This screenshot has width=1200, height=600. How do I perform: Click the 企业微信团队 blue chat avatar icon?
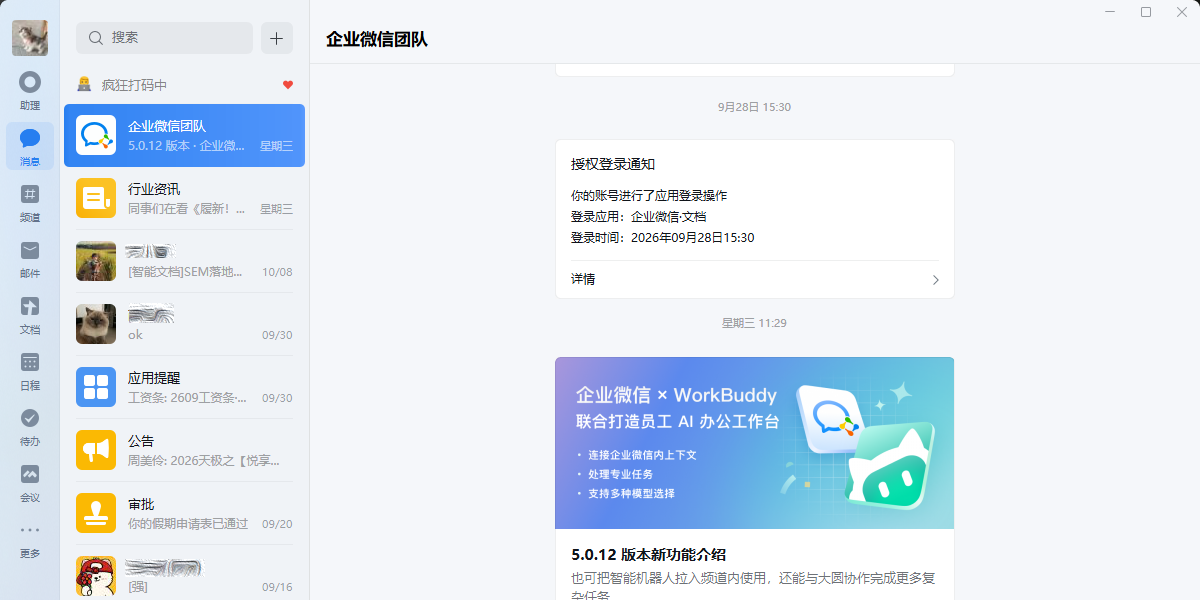pyautogui.click(x=96, y=135)
